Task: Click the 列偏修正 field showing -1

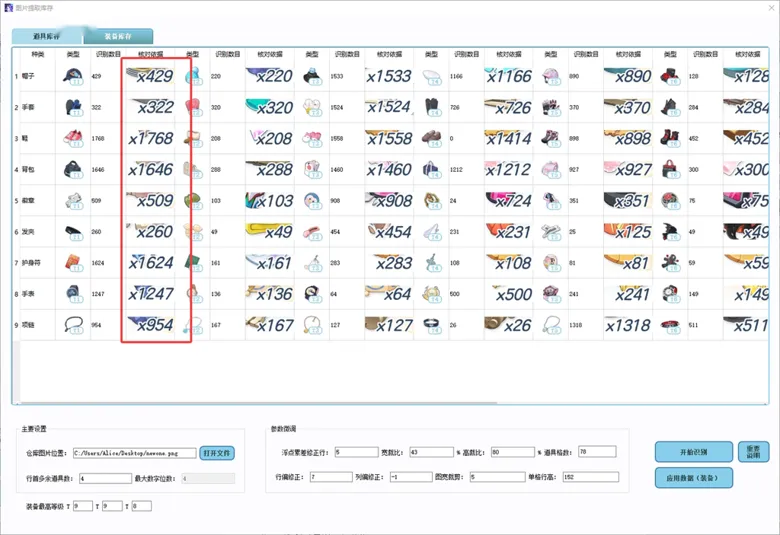Action: pos(410,477)
